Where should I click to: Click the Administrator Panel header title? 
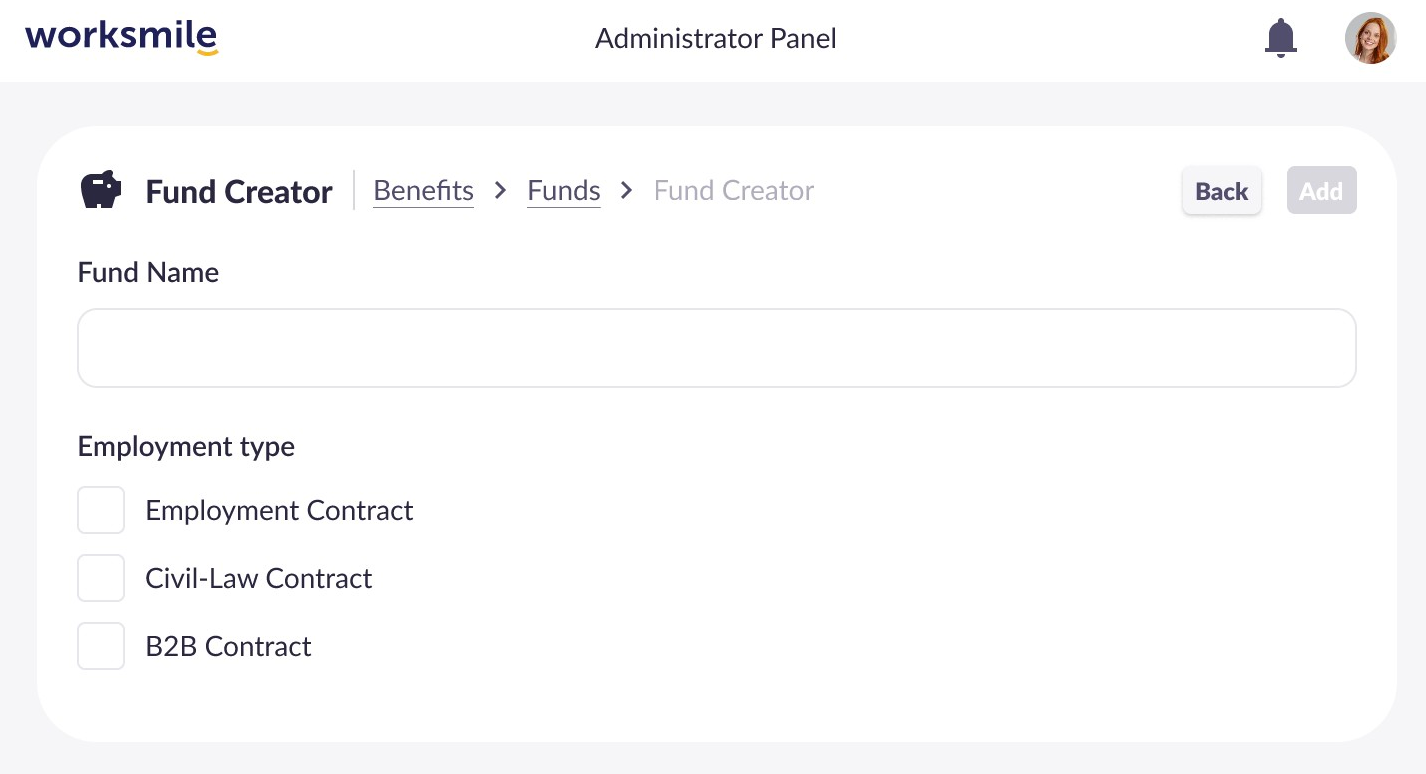pos(715,39)
